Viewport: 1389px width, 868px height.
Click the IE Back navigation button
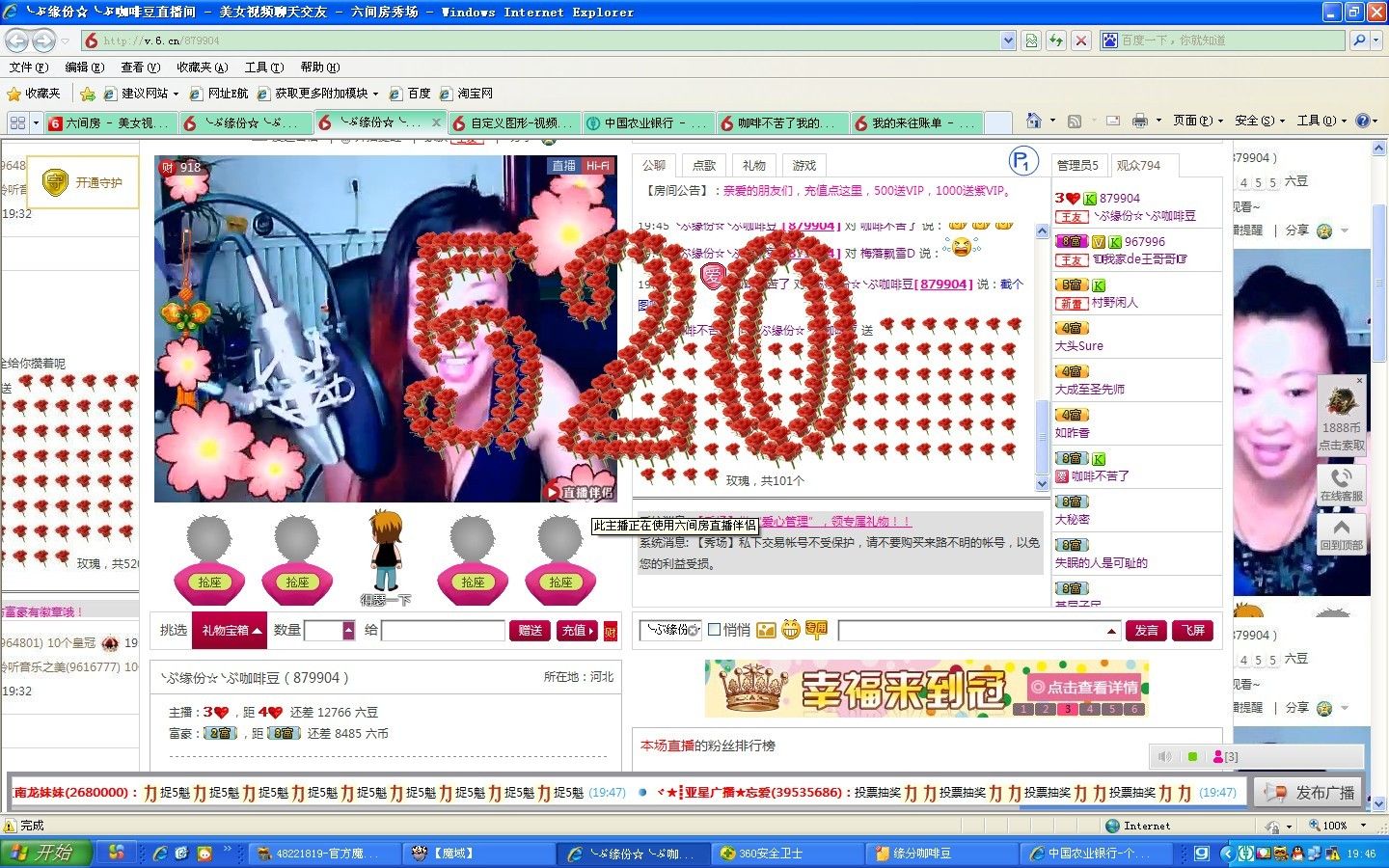[x=17, y=41]
